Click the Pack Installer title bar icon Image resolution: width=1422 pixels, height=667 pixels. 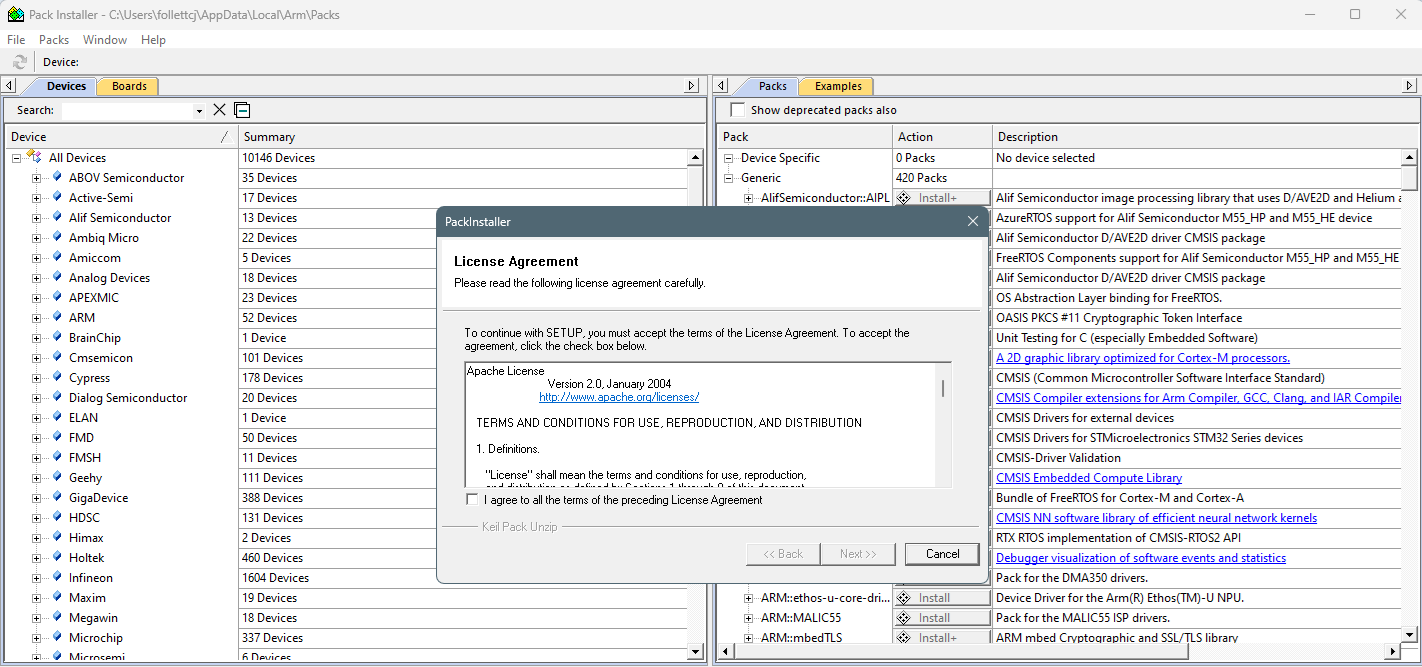(15, 14)
